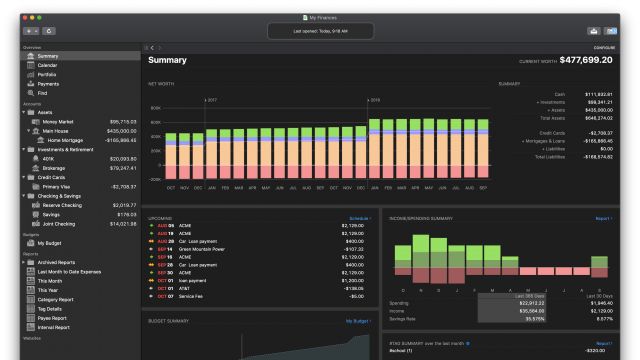The image size is (640, 360).
Task: Open Tag Details report
Action: [x=50, y=309]
